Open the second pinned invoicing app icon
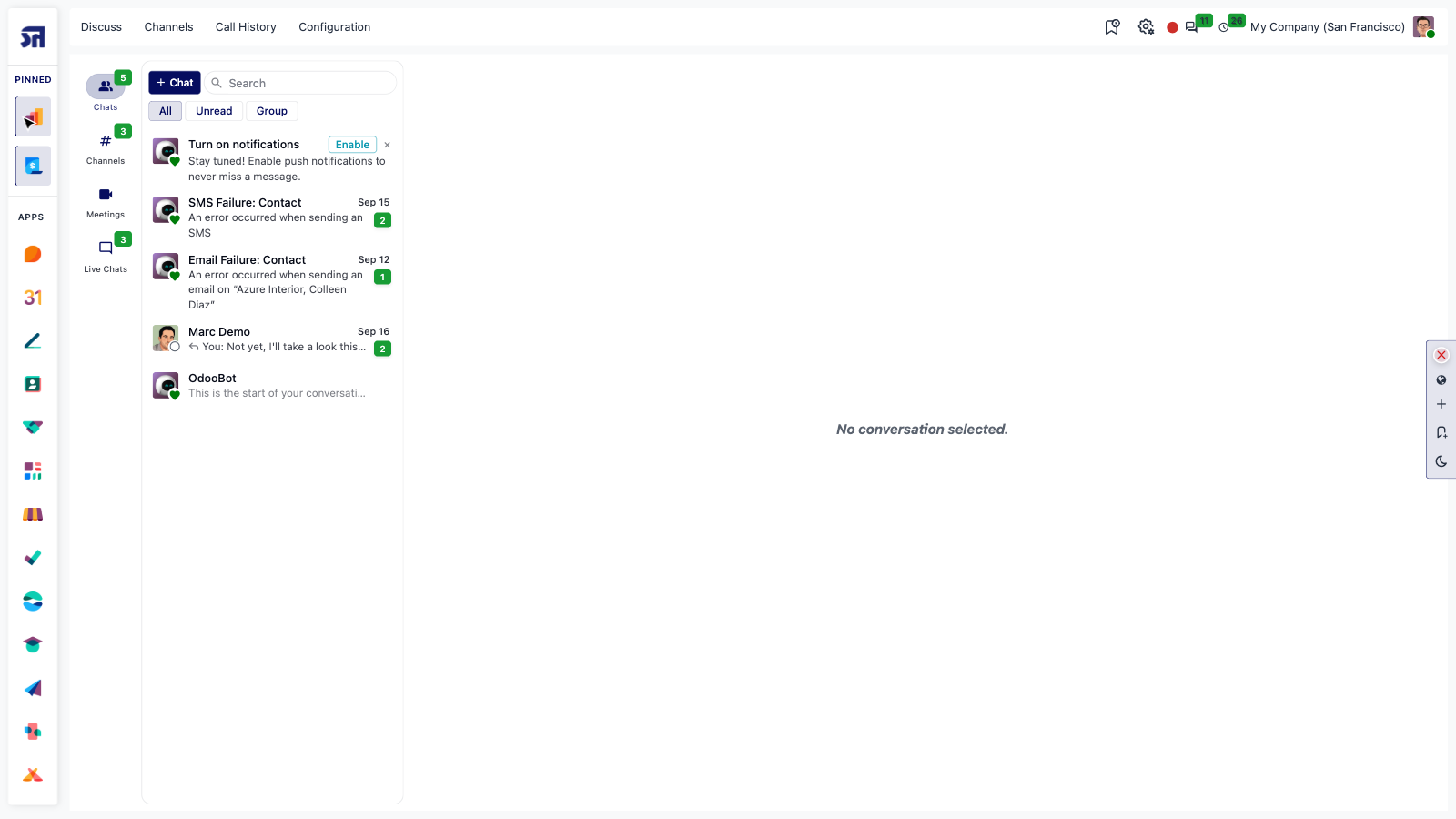 (33, 166)
